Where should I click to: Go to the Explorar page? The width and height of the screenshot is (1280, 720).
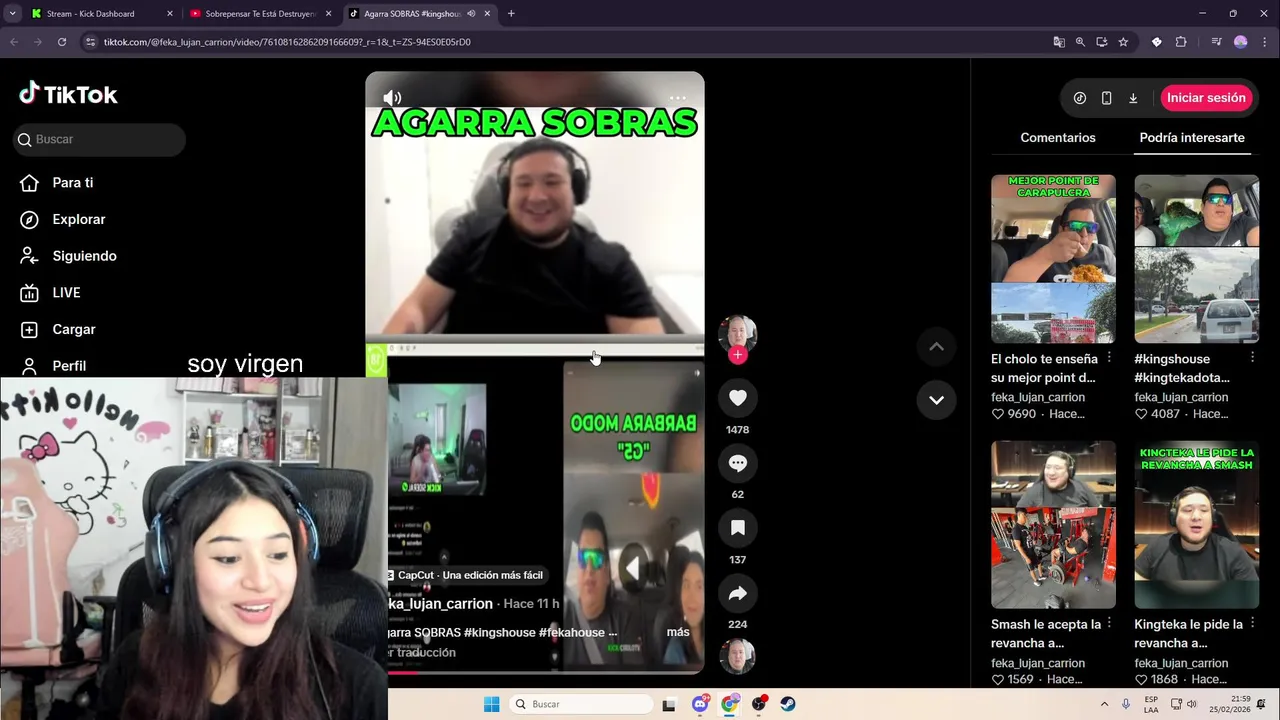point(62,219)
